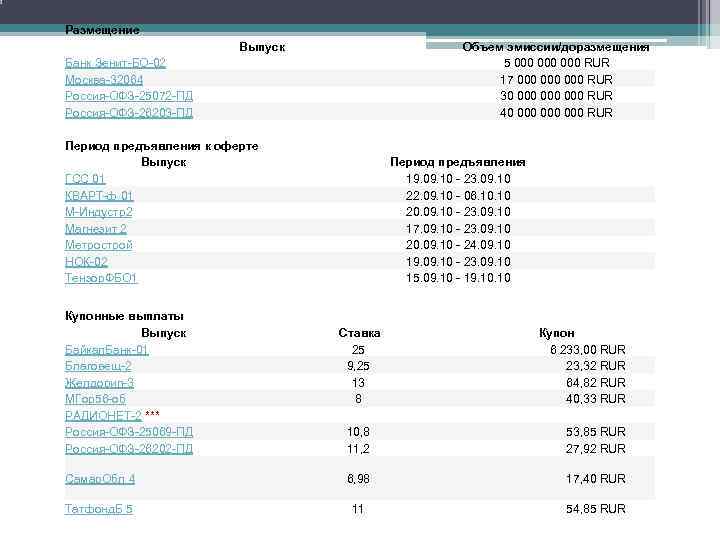Viewport: 720px width, 540px height.
Task: Click the Ставка column header
Action: (x=359, y=333)
